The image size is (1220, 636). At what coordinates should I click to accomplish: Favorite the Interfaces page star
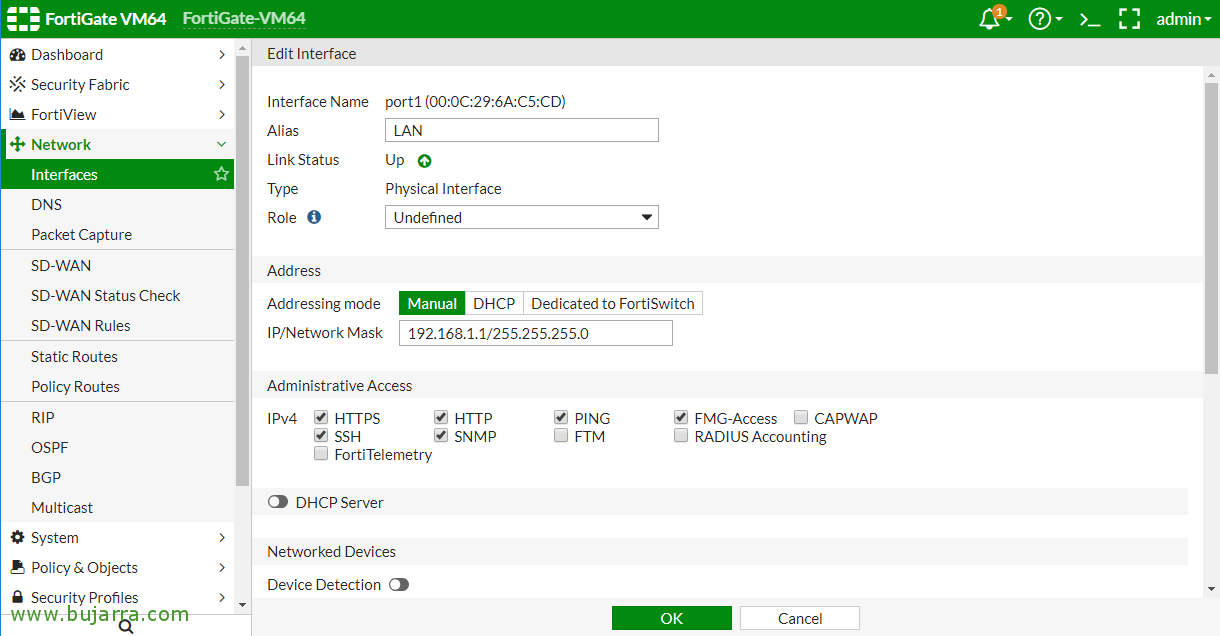221,174
